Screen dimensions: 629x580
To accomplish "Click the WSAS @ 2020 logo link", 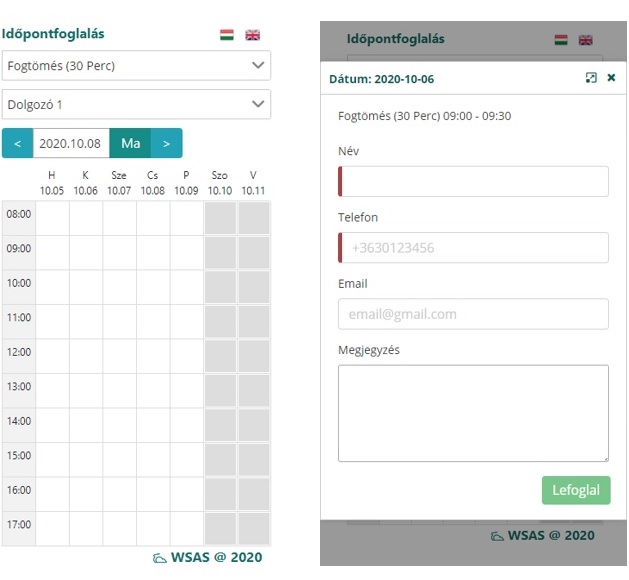I will (x=207, y=557).
